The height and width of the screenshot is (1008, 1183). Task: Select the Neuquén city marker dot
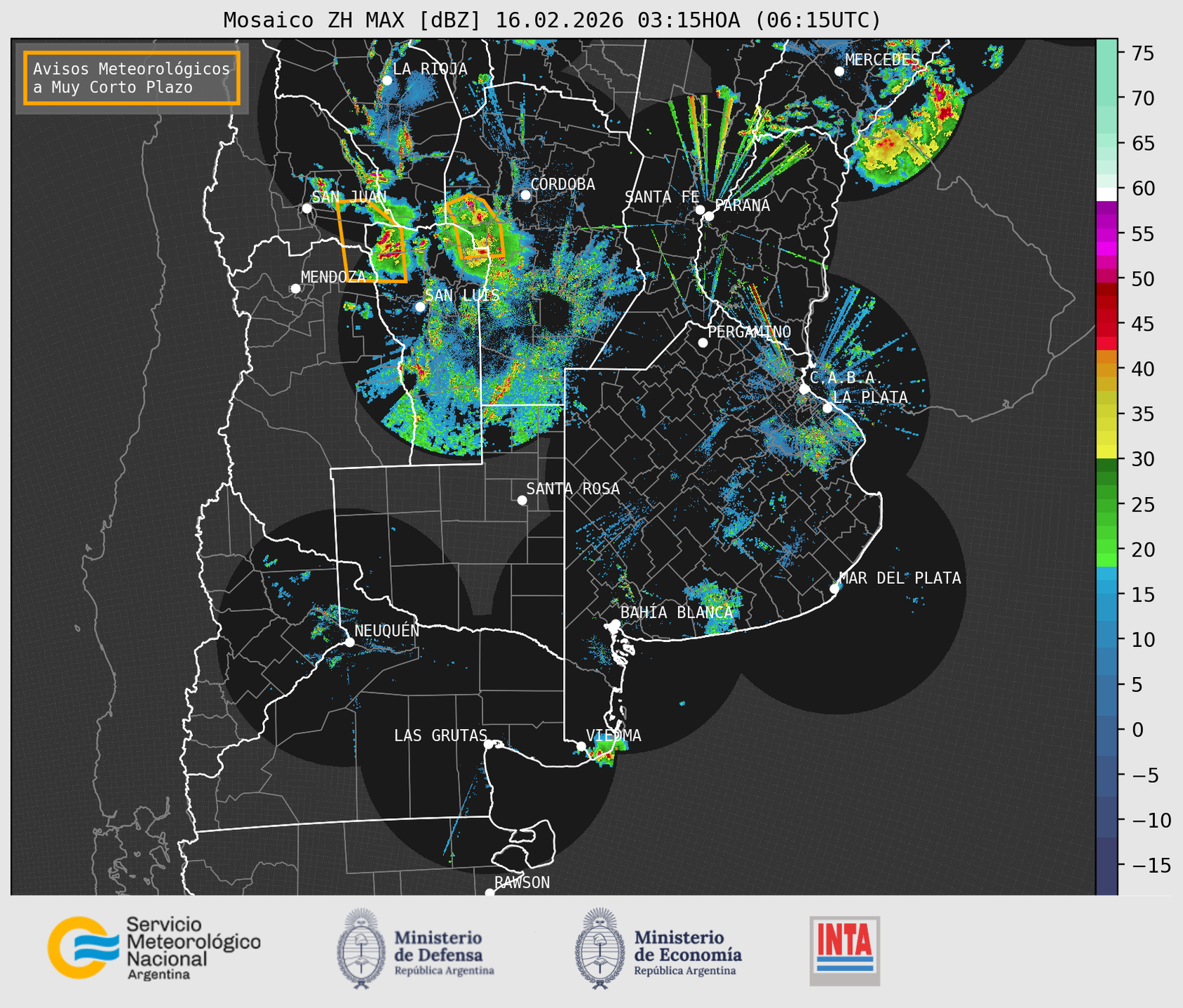tap(349, 642)
